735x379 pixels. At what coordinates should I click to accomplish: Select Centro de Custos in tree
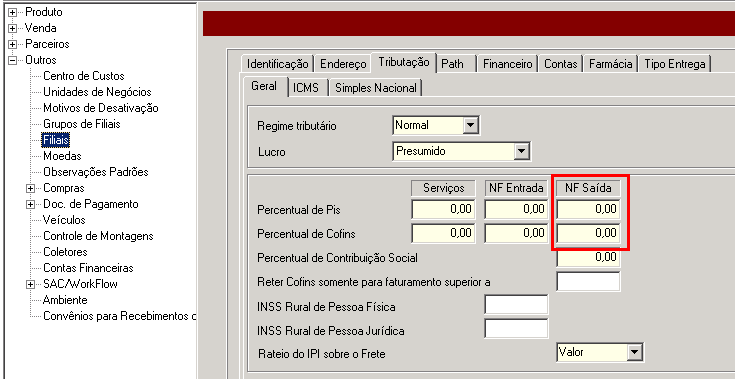[x=84, y=76]
